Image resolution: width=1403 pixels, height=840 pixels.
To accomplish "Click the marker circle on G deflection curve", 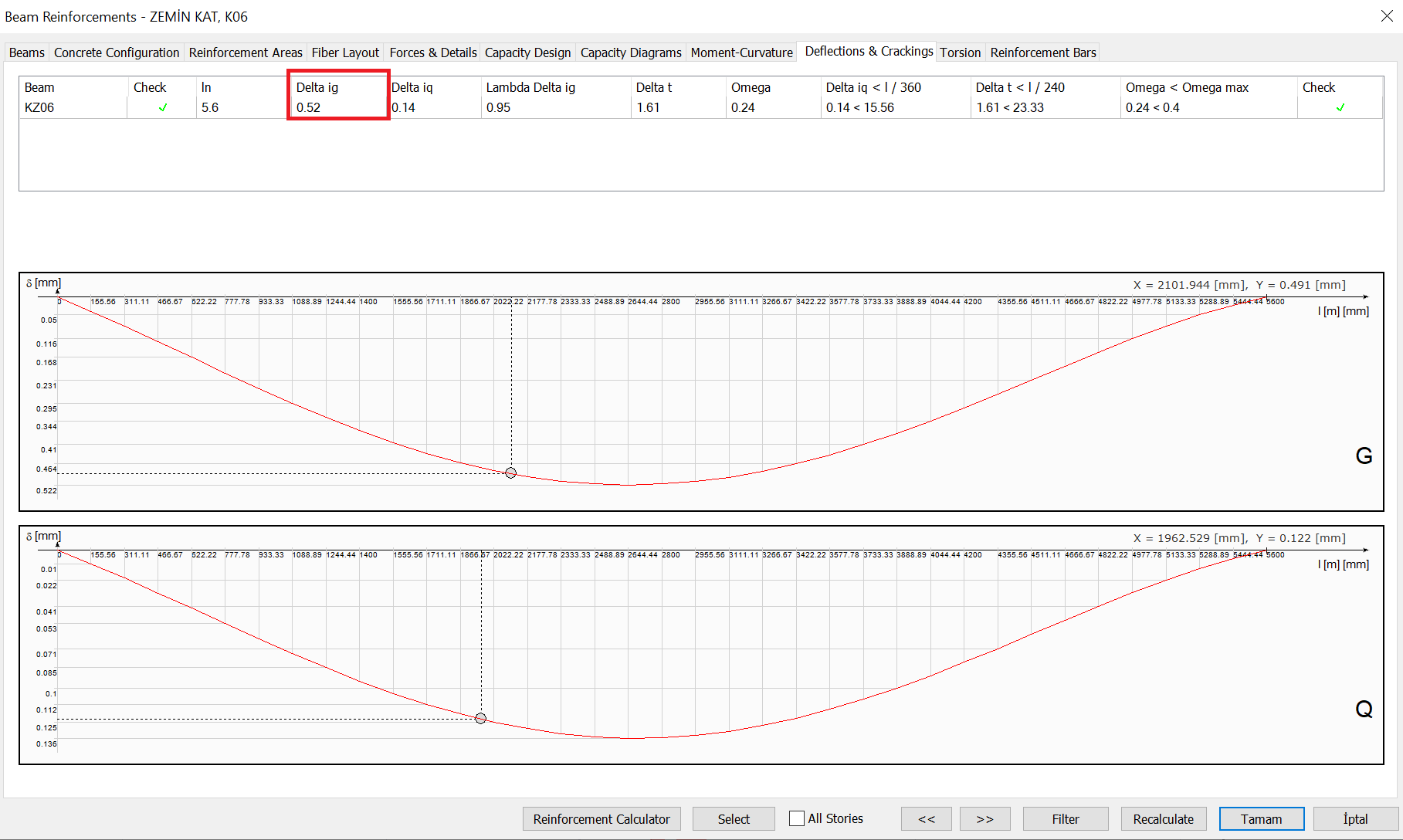I will point(510,472).
